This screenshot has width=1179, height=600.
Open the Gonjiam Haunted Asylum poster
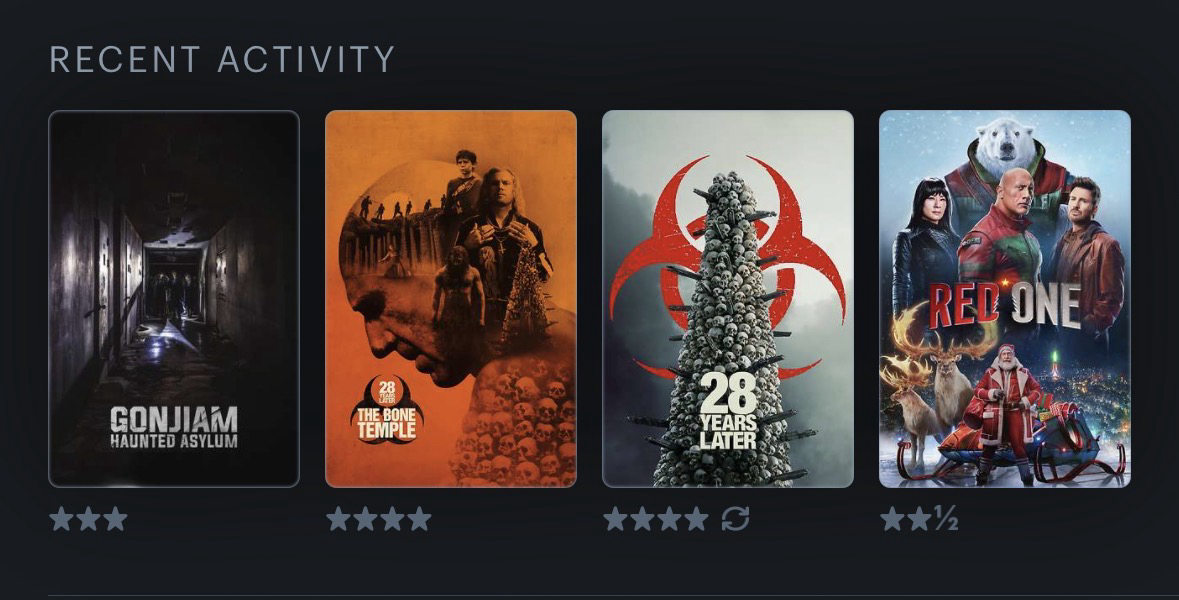[174, 298]
